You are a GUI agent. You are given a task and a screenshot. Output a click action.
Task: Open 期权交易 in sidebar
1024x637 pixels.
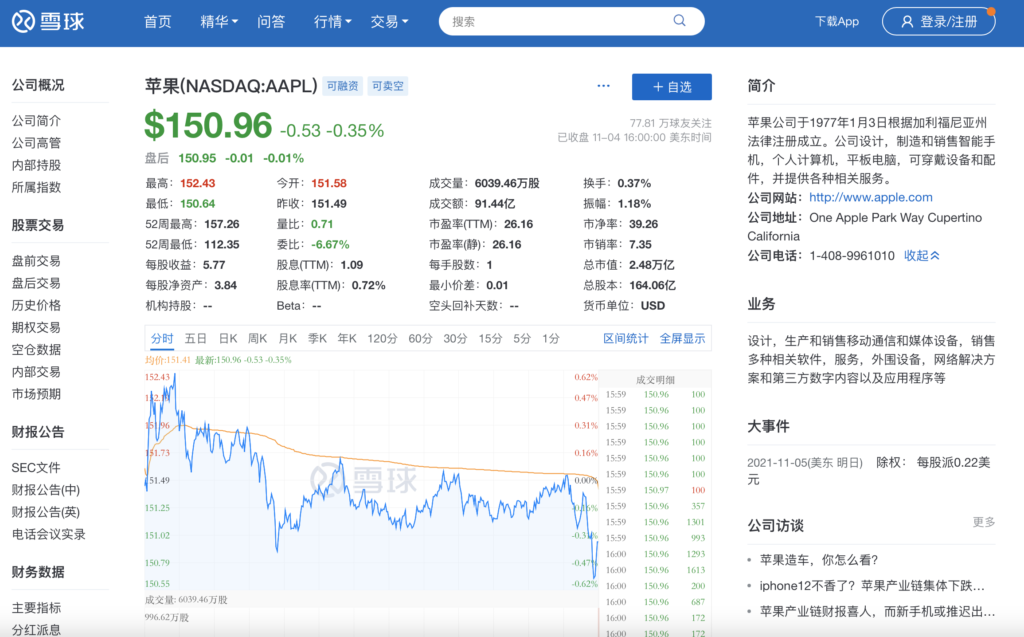[36, 327]
